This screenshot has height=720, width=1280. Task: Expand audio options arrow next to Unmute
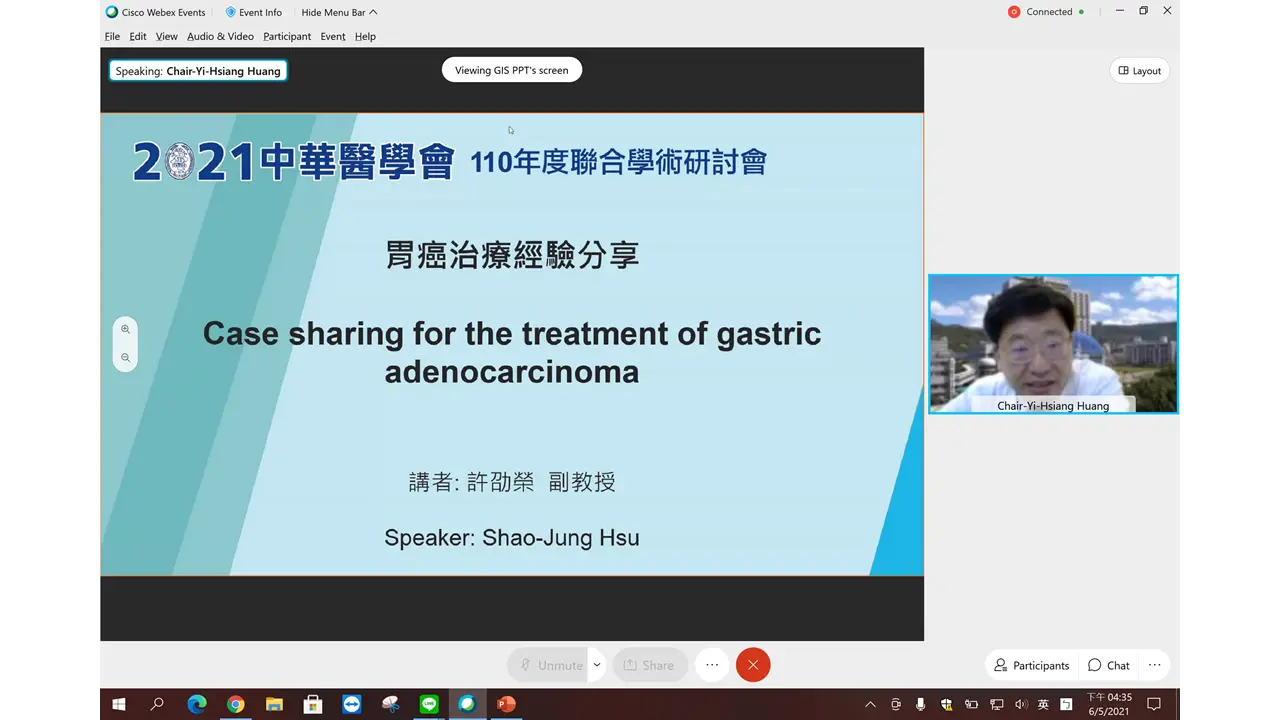[x=597, y=665]
